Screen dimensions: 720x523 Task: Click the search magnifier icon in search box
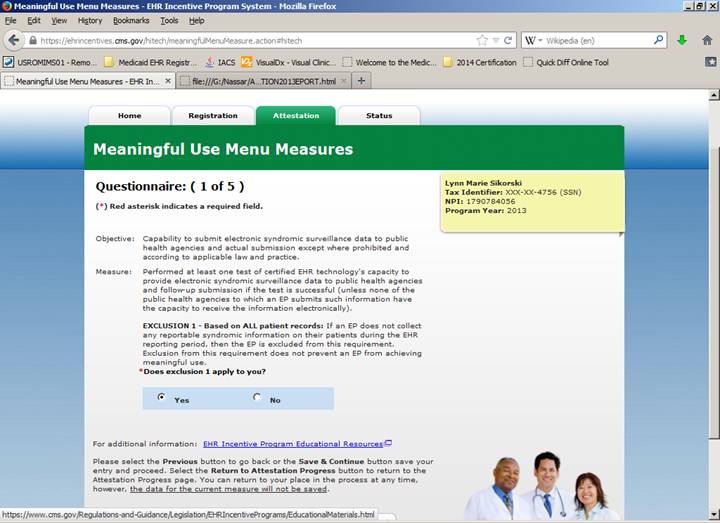(659, 41)
